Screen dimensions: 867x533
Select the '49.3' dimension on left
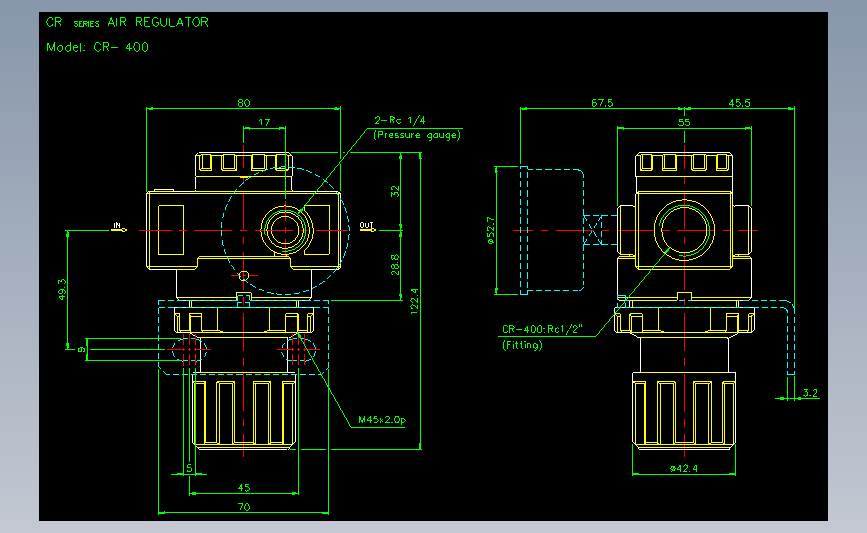point(62,290)
